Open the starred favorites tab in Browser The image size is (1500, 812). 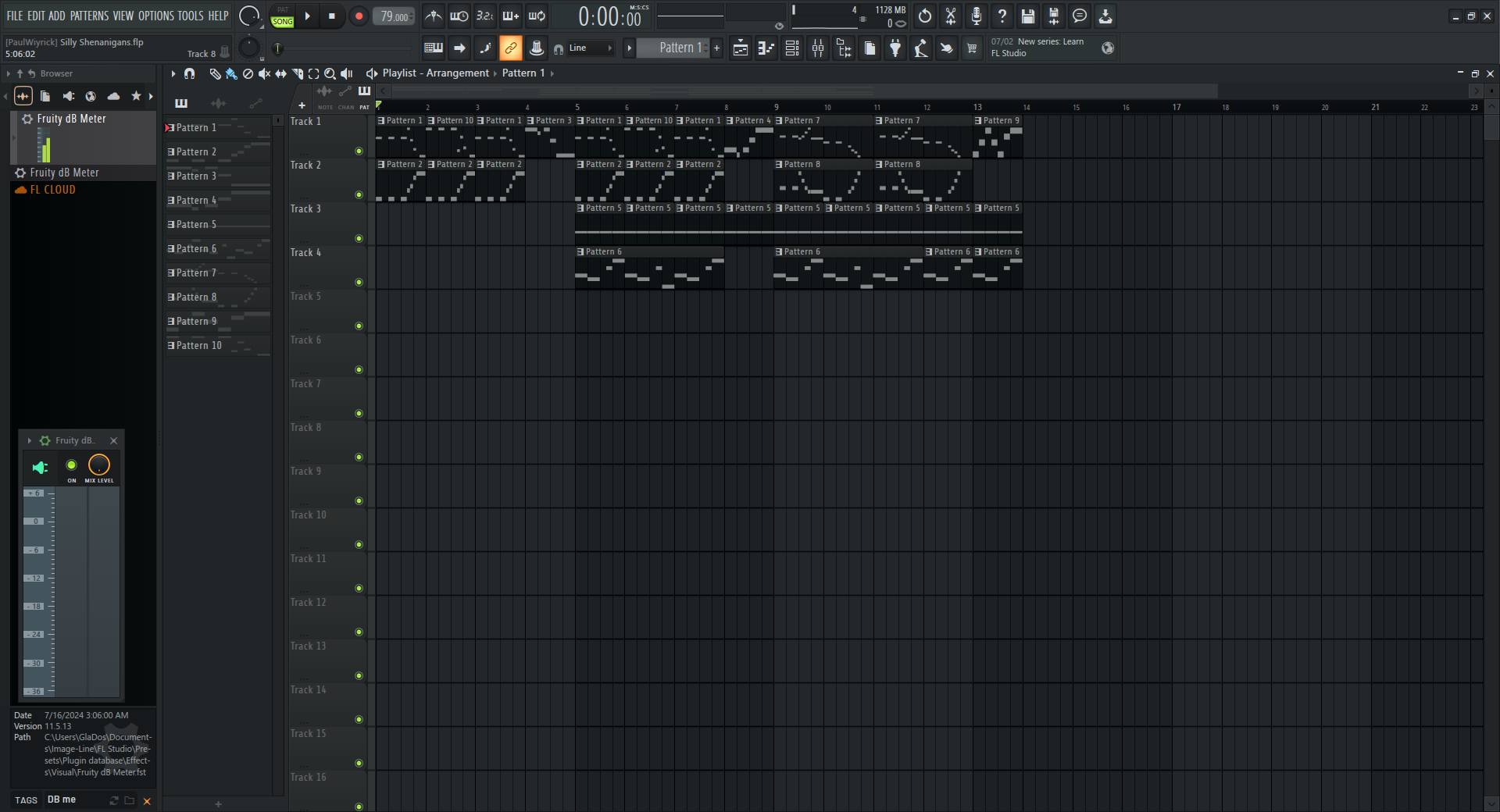pyautogui.click(x=136, y=96)
